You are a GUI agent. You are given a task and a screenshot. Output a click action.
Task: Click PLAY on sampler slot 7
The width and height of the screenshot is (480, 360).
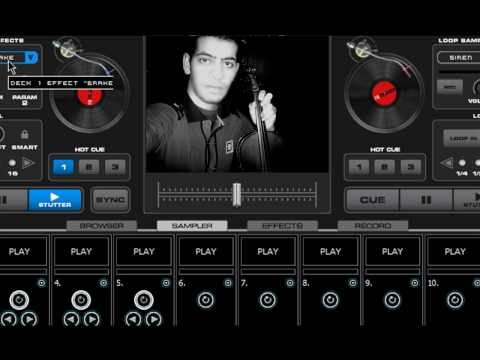268,251
